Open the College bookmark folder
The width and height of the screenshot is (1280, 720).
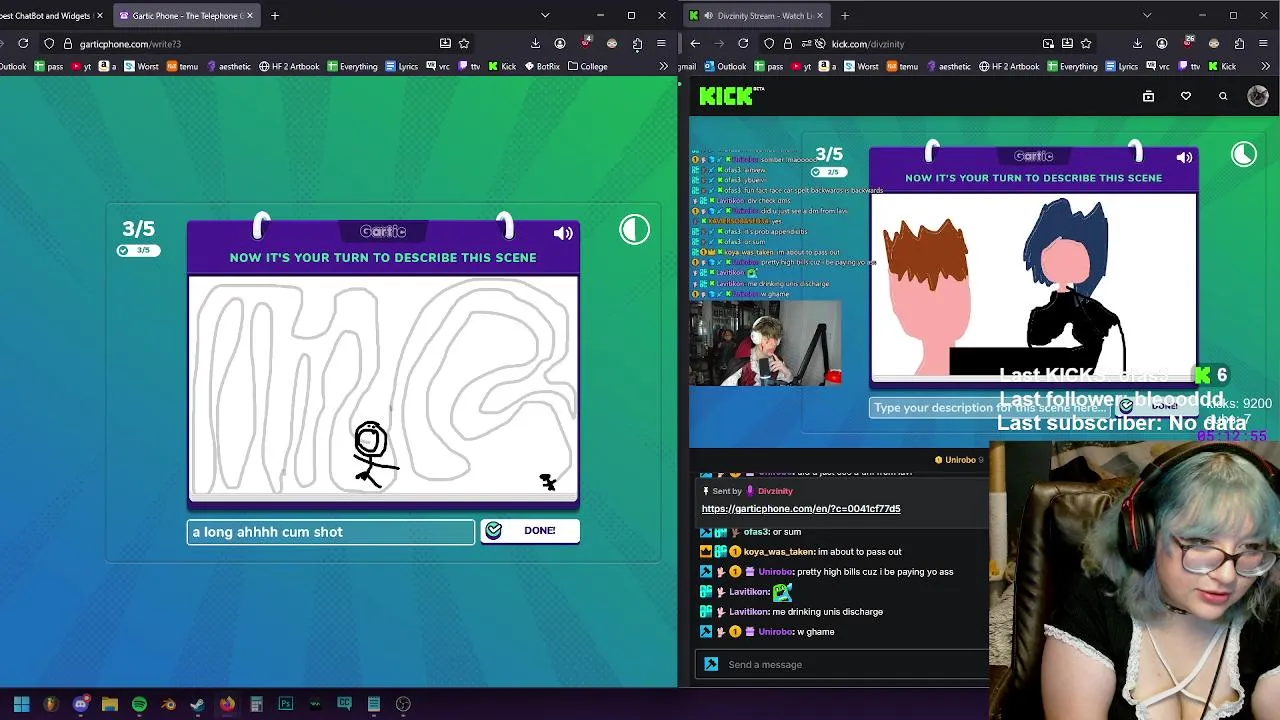pyautogui.click(x=587, y=67)
